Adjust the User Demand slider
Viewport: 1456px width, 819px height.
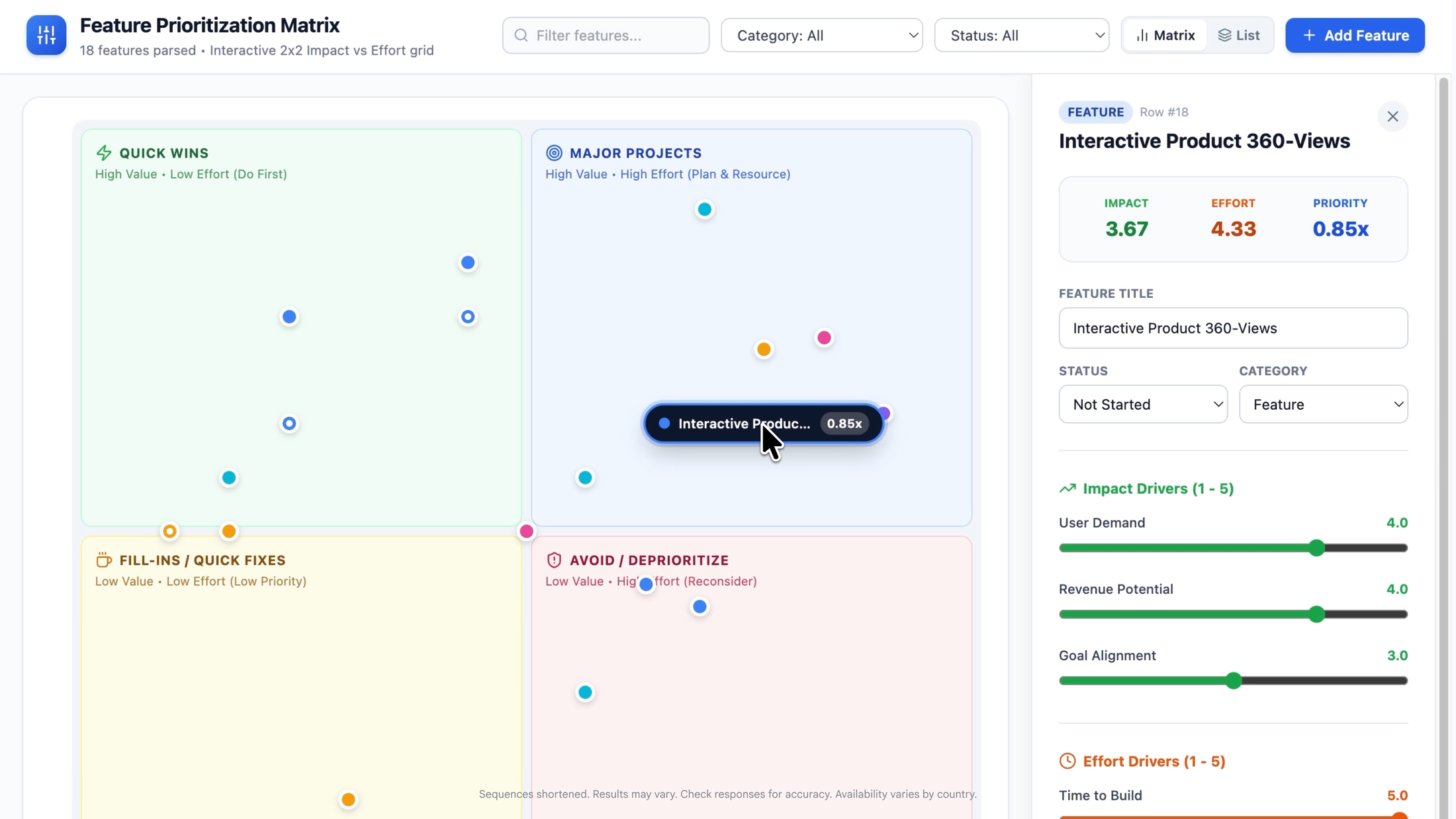(x=1233, y=548)
